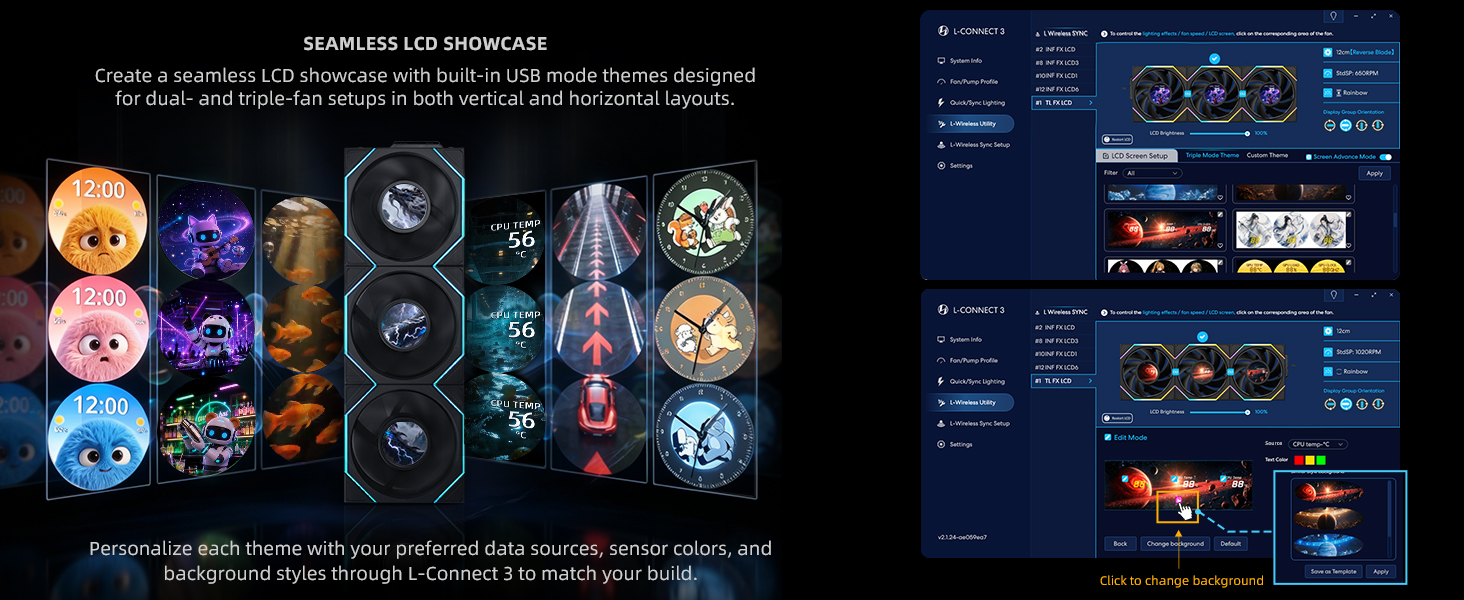Screen dimensions: 1464x600
Task: Turn off the Screen Advance Mode toggle switch
Action: click(x=1385, y=157)
